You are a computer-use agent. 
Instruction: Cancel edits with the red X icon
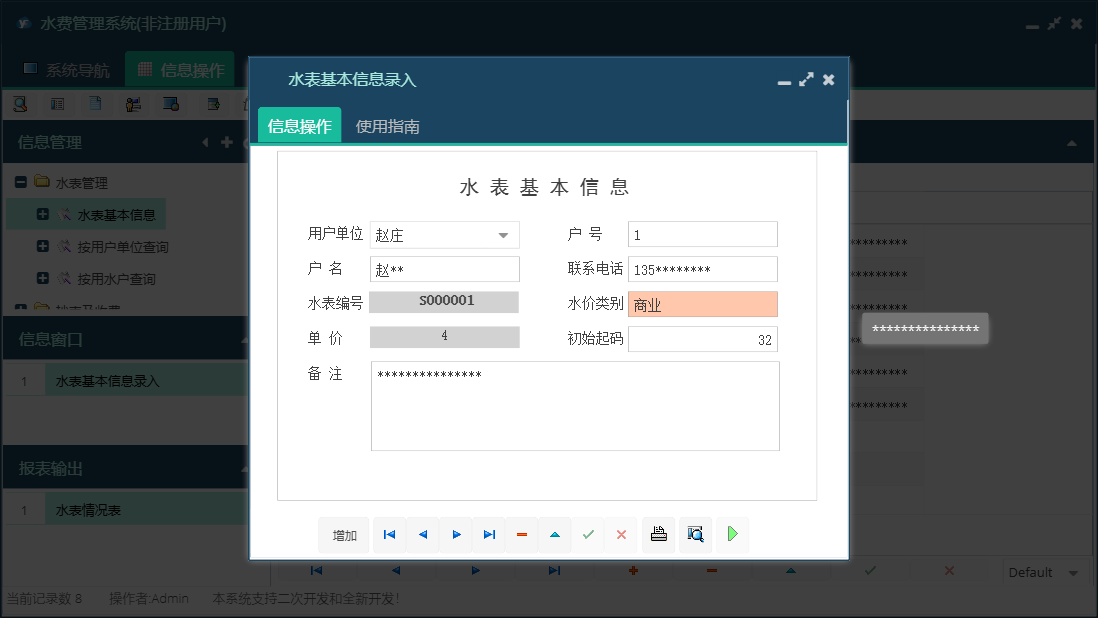point(621,535)
